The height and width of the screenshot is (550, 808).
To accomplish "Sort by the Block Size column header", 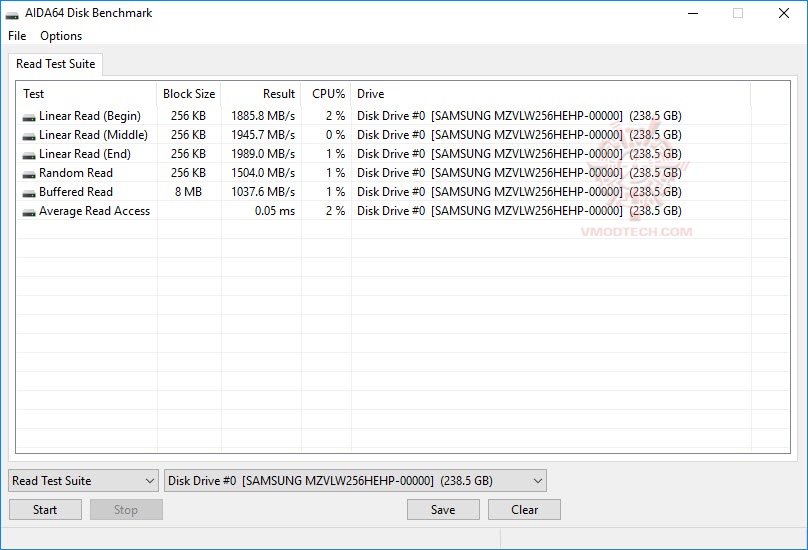I will [x=189, y=94].
